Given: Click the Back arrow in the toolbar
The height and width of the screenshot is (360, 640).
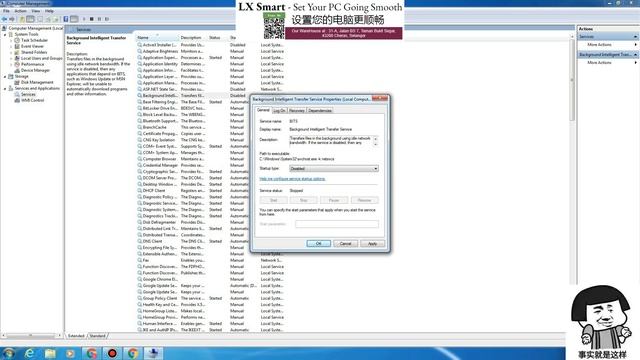Looking at the screenshot, I should point(4,19).
